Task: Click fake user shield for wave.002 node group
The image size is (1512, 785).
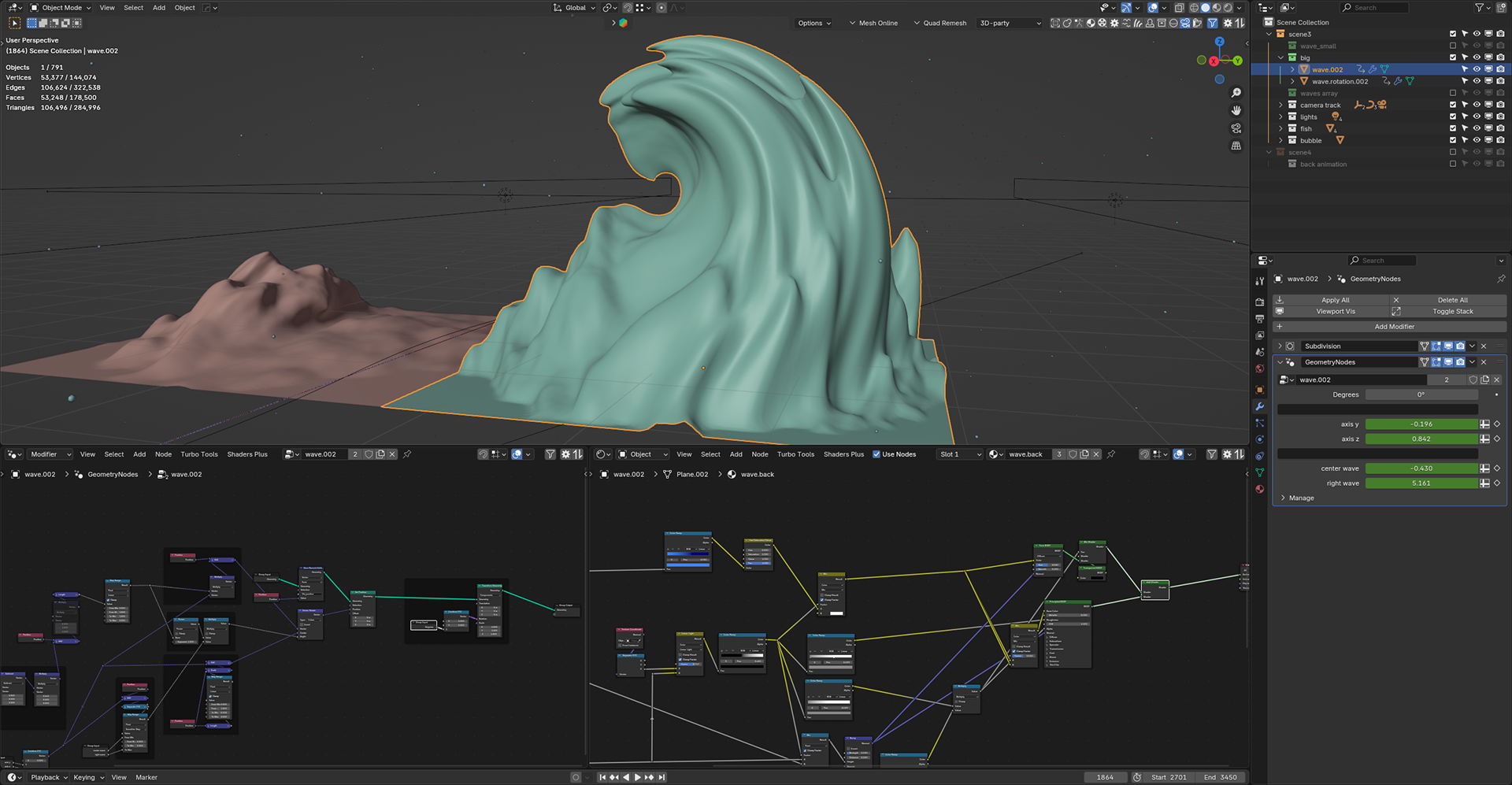Action: (x=1473, y=380)
